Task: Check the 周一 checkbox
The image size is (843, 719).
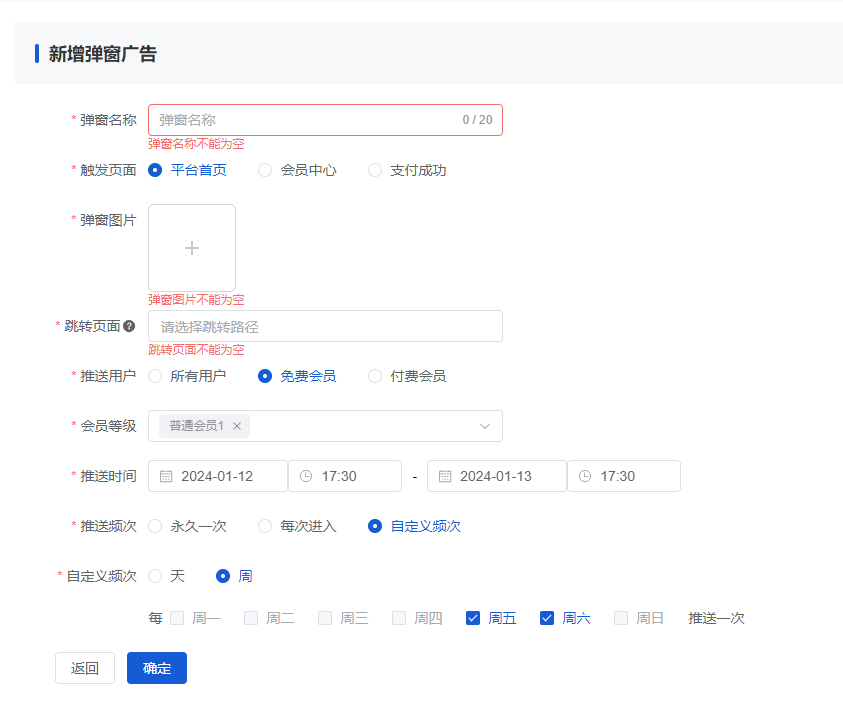Action: tap(177, 618)
